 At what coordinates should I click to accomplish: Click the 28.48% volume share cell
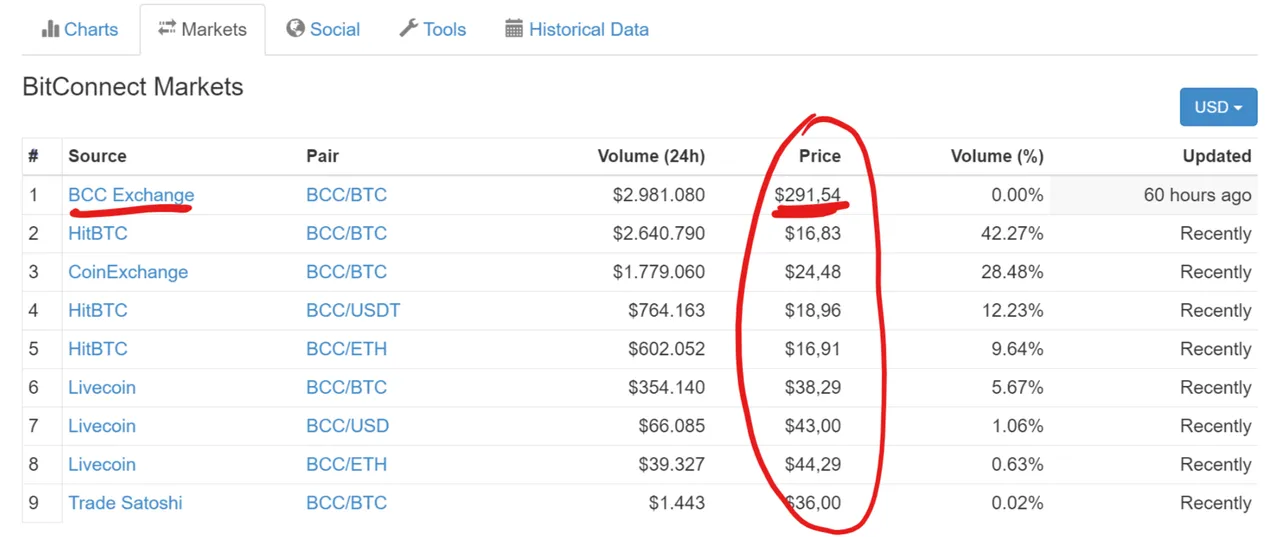(x=1012, y=272)
